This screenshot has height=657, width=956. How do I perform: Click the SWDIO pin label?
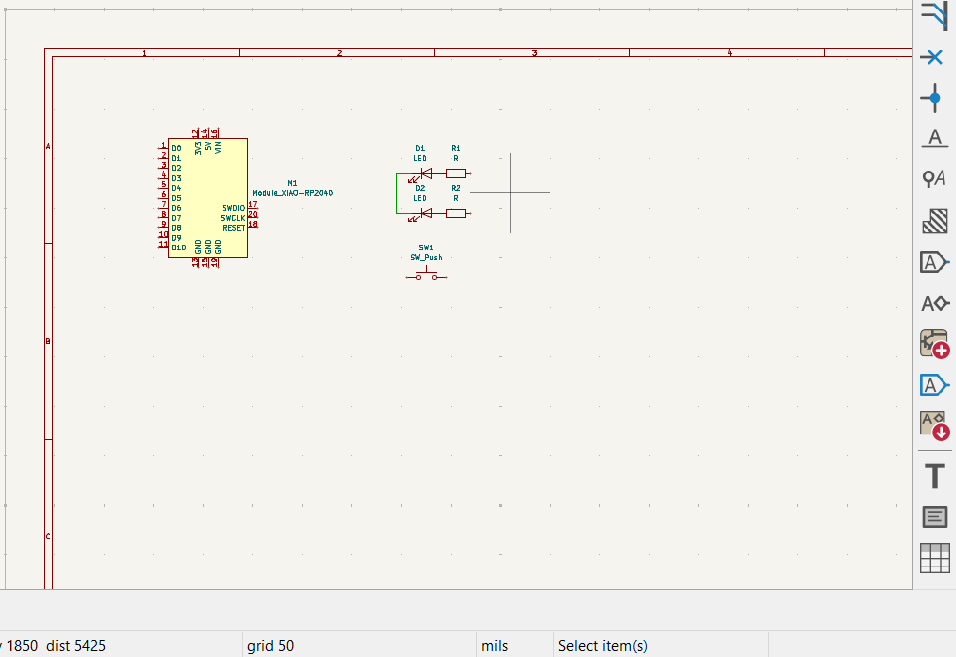[x=234, y=208]
